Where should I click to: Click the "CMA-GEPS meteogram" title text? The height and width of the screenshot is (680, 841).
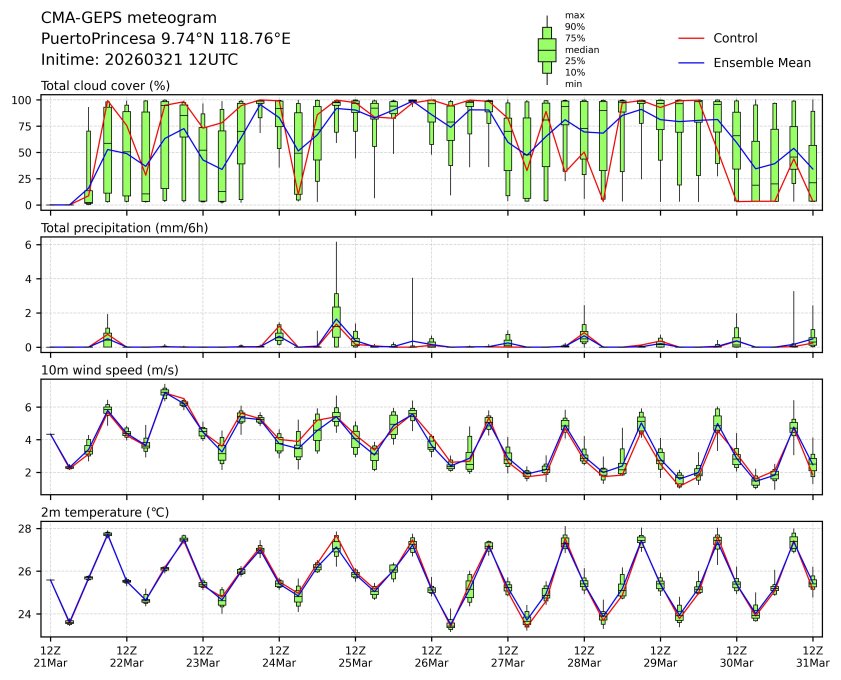click(x=123, y=18)
